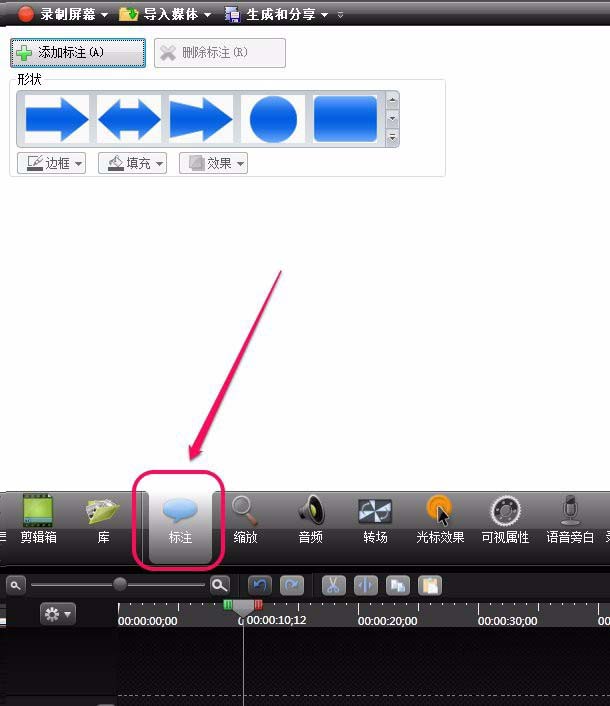Switch to the 库 library tab
This screenshot has height=706, width=610.
point(103,520)
